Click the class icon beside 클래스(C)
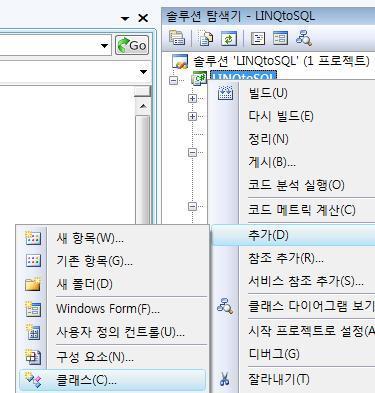Screen dimensions: 375x393 tap(33, 380)
